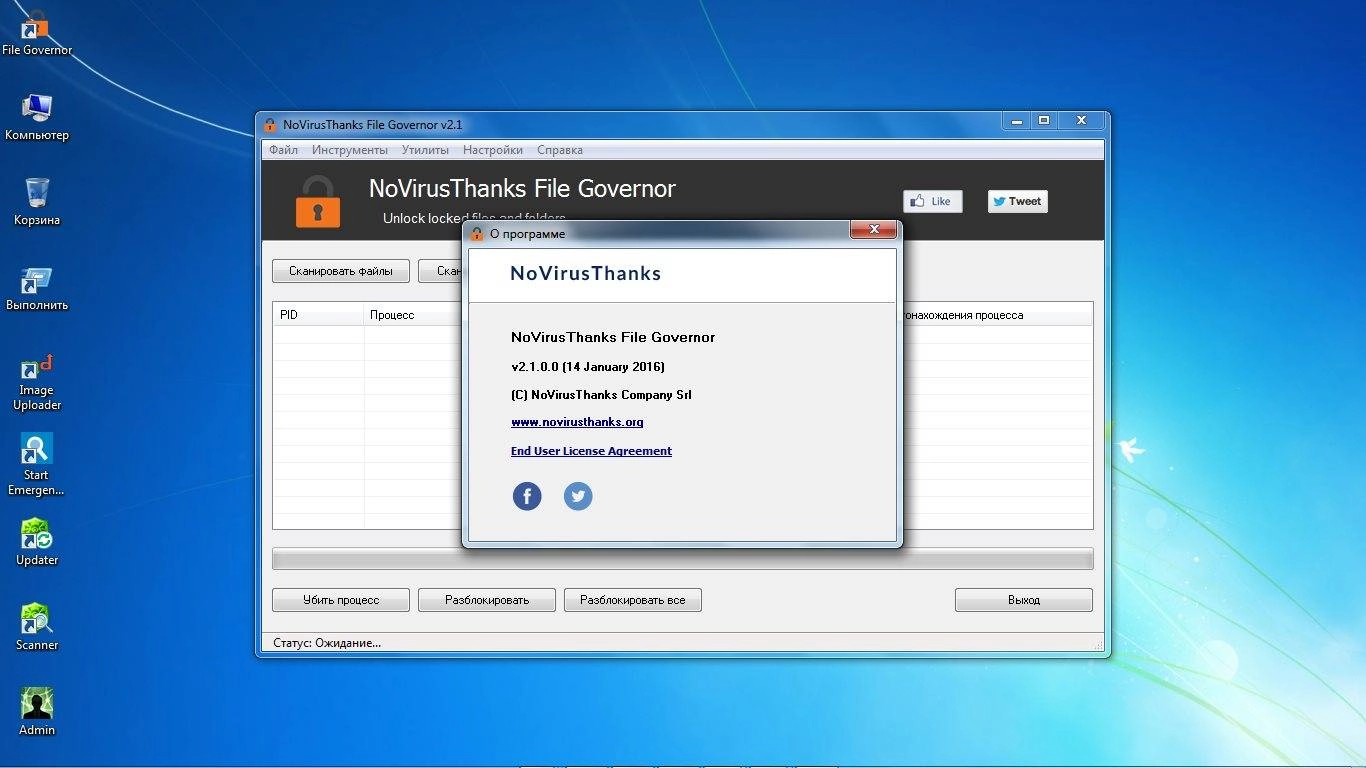1366x768 pixels.
Task: Click the Убить процесс button
Action: coord(341,600)
